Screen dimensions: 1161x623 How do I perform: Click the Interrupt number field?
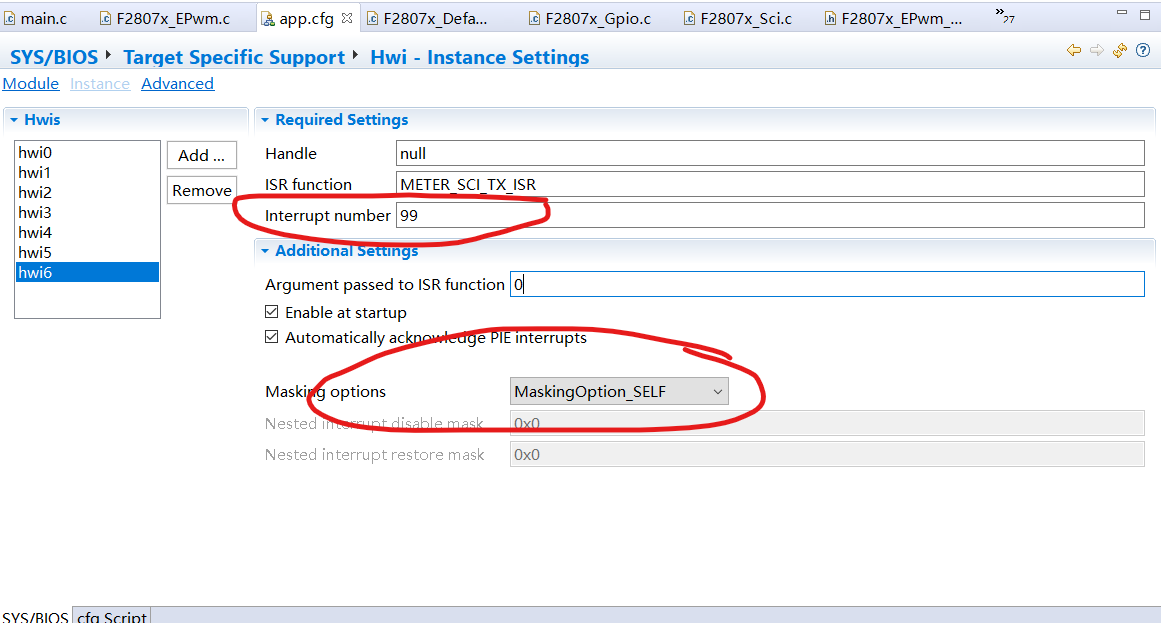770,216
